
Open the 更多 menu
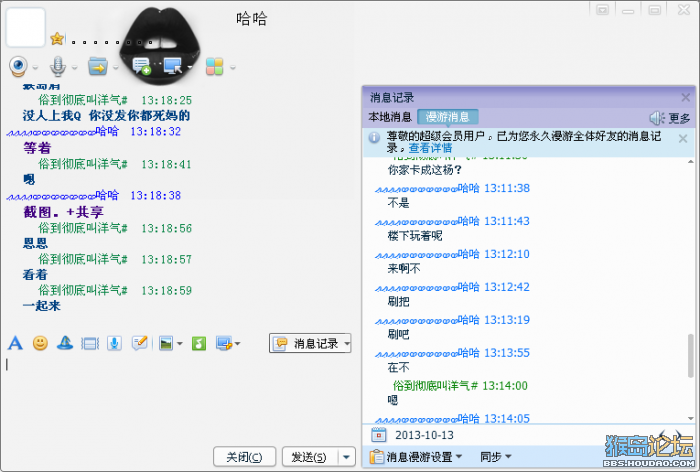click(x=679, y=118)
